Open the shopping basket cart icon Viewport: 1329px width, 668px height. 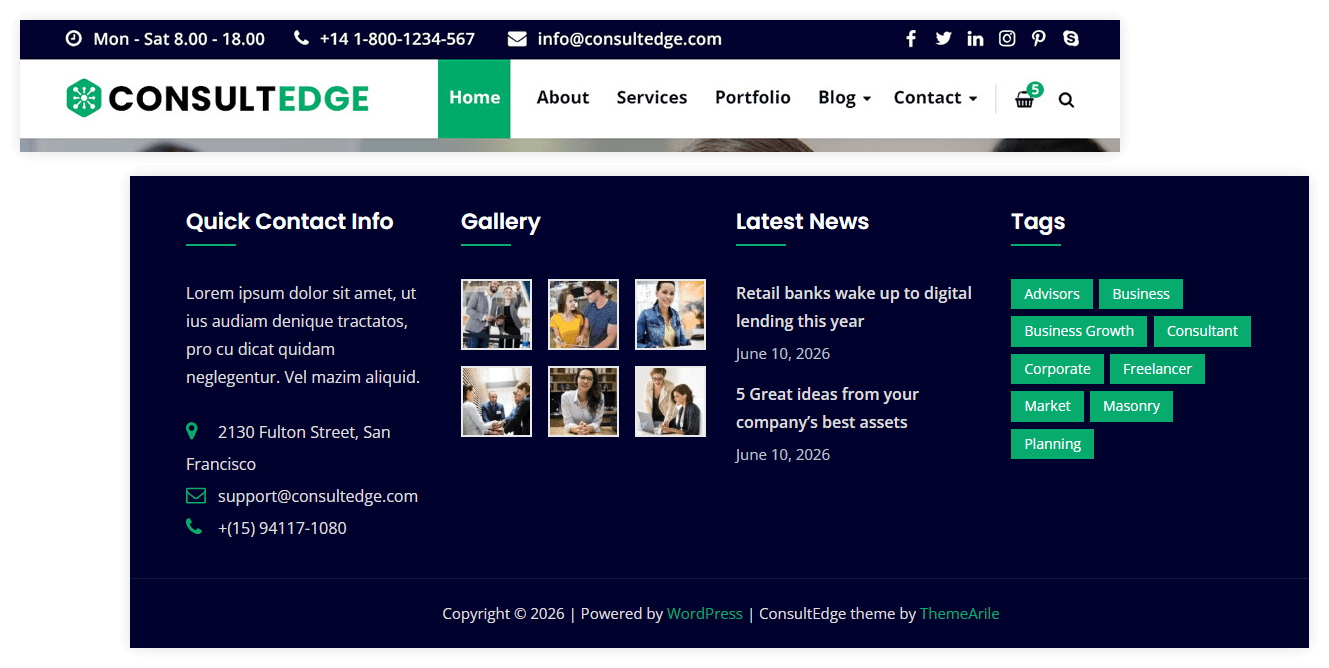click(x=1024, y=99)
